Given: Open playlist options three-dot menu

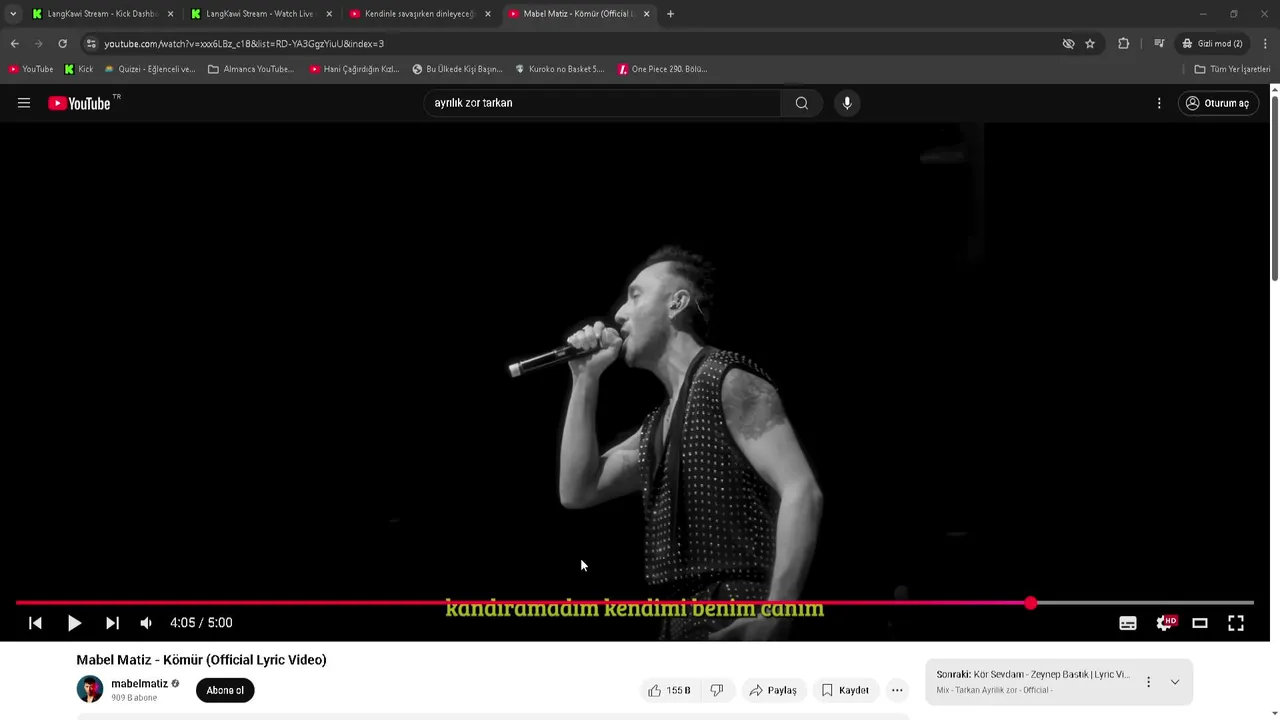Looking at the screenshot, I should click(1148, 682).
